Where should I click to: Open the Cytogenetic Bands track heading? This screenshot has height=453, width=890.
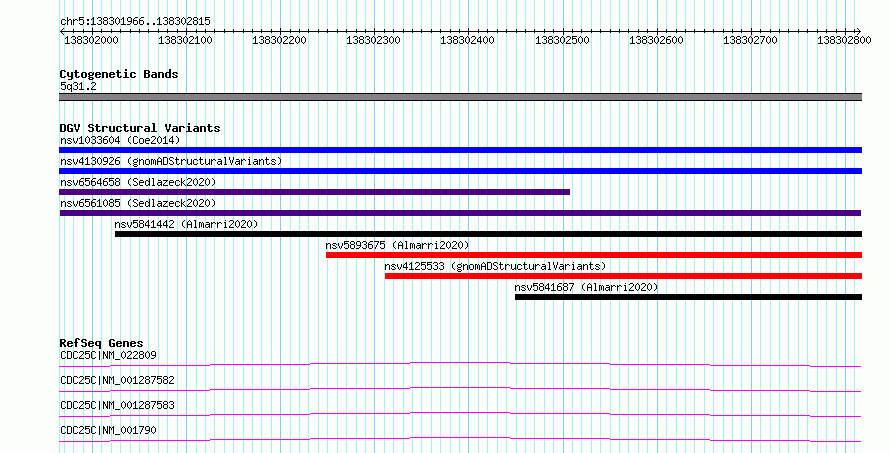pos(119,74)
